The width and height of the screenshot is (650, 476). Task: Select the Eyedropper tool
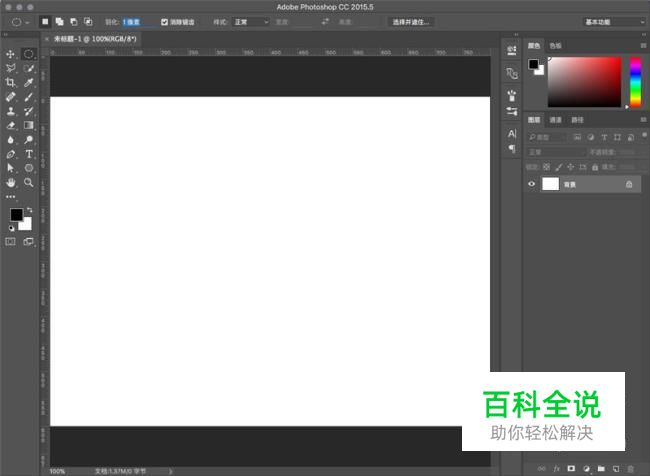[29, 83]
